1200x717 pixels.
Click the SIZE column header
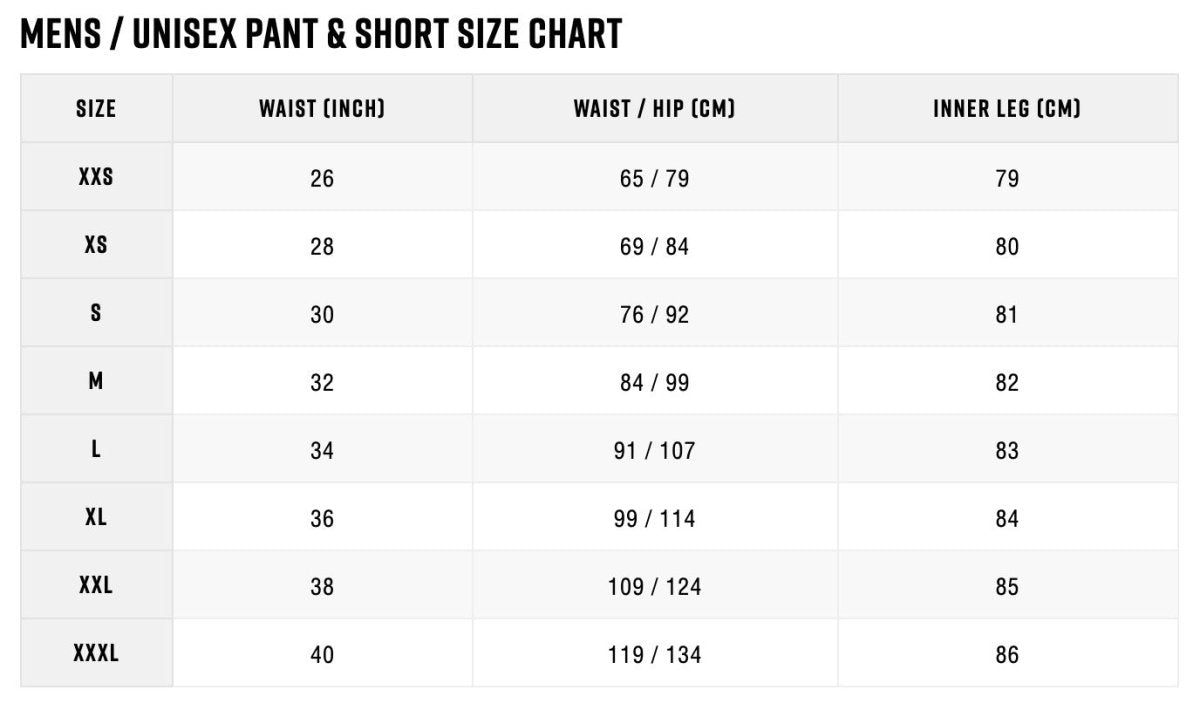tap(96, 108)
